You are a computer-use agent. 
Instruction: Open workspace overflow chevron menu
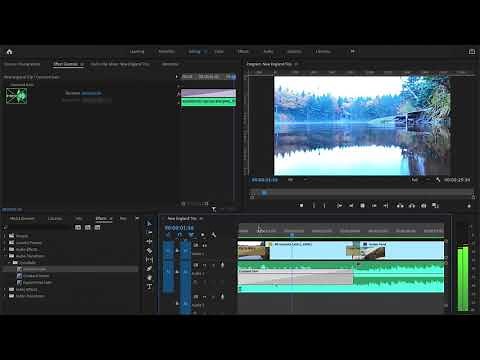point(352,51)
